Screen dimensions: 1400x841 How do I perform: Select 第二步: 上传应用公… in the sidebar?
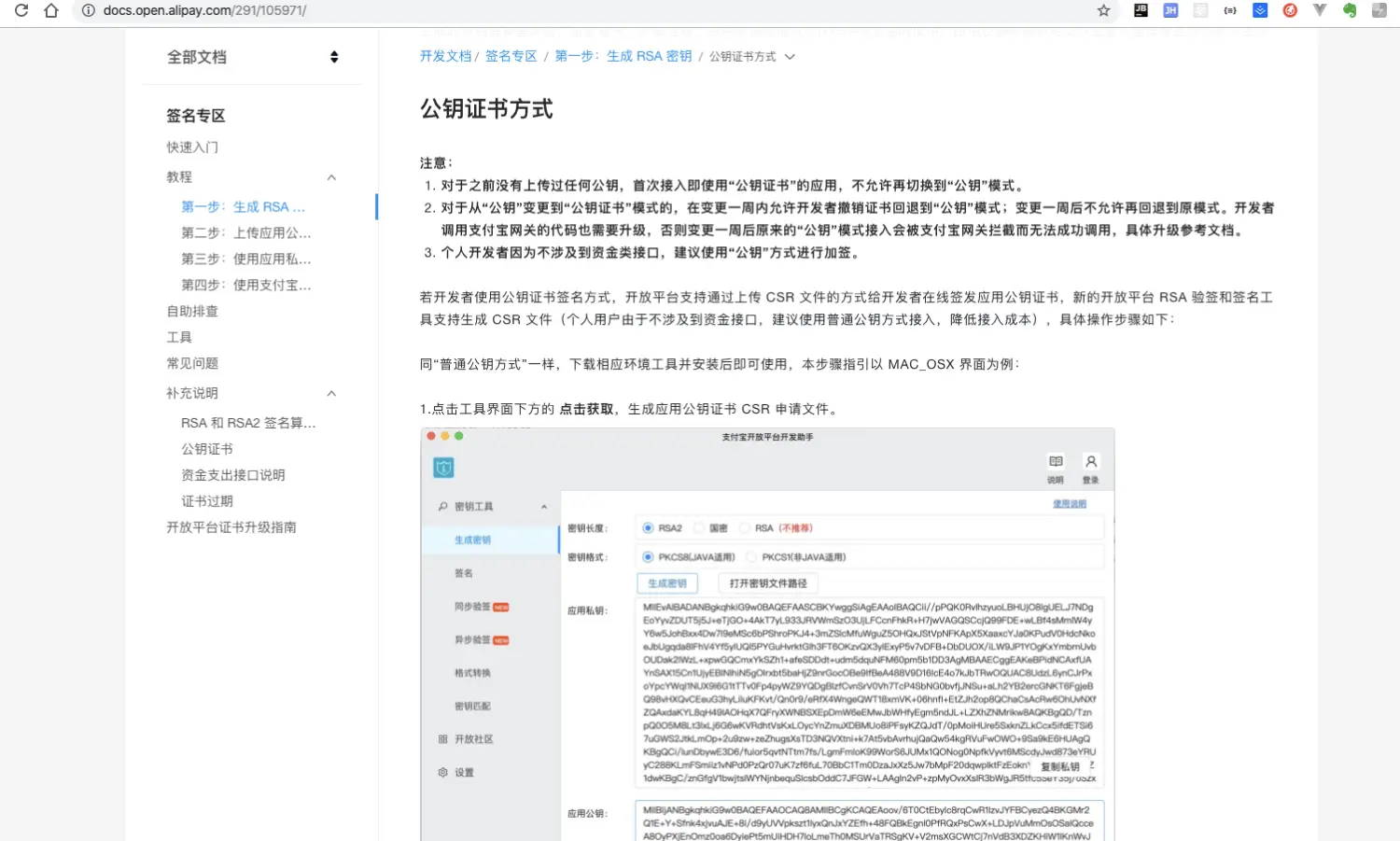pos(246,232)
